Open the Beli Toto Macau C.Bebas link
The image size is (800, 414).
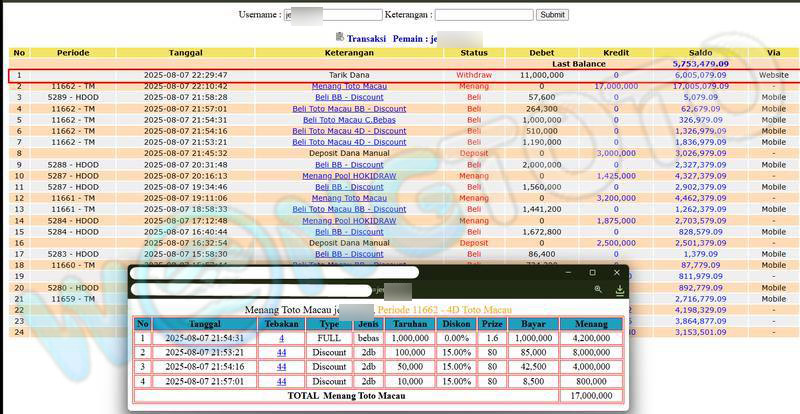click(349, 120)
